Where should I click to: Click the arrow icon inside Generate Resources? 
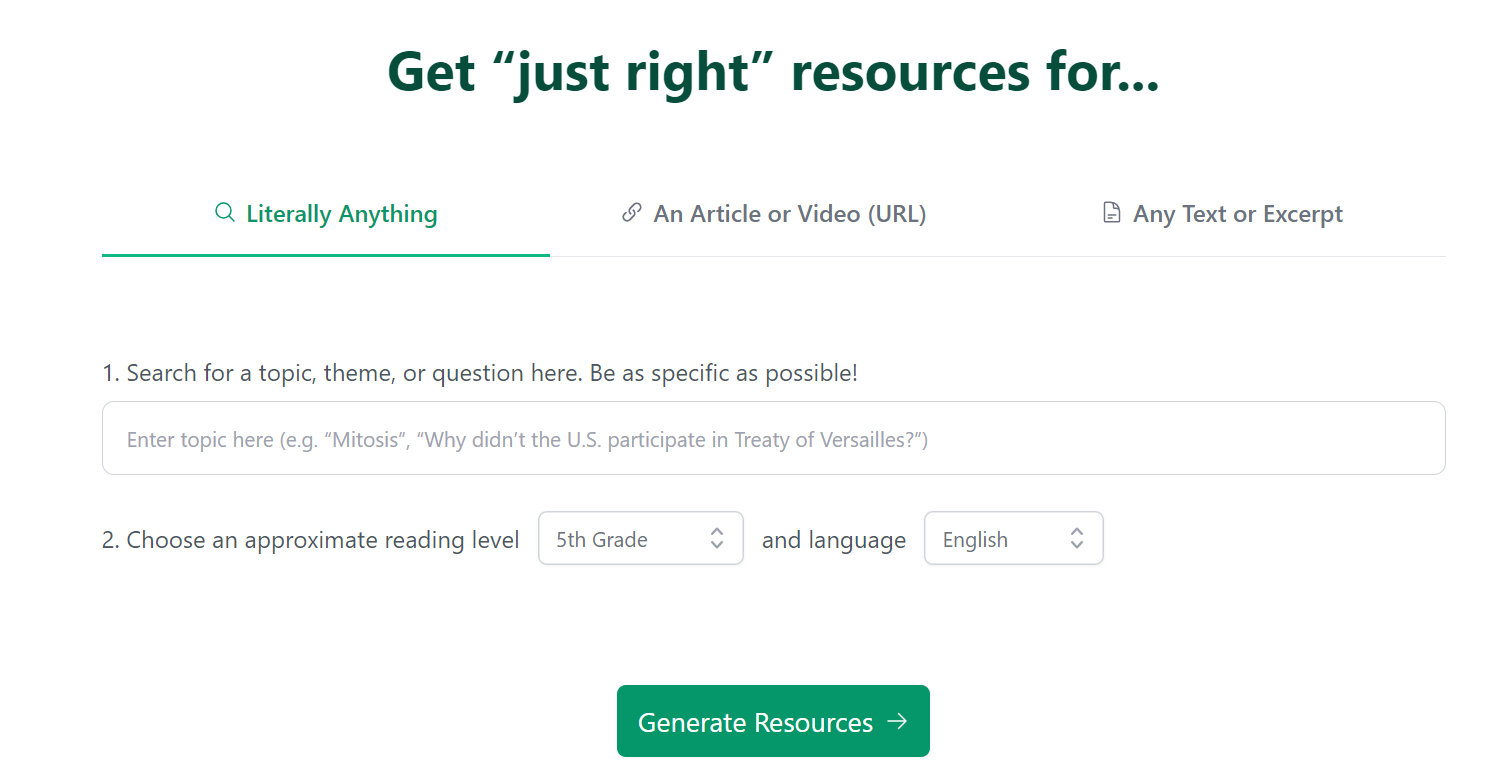click(898, 721)
